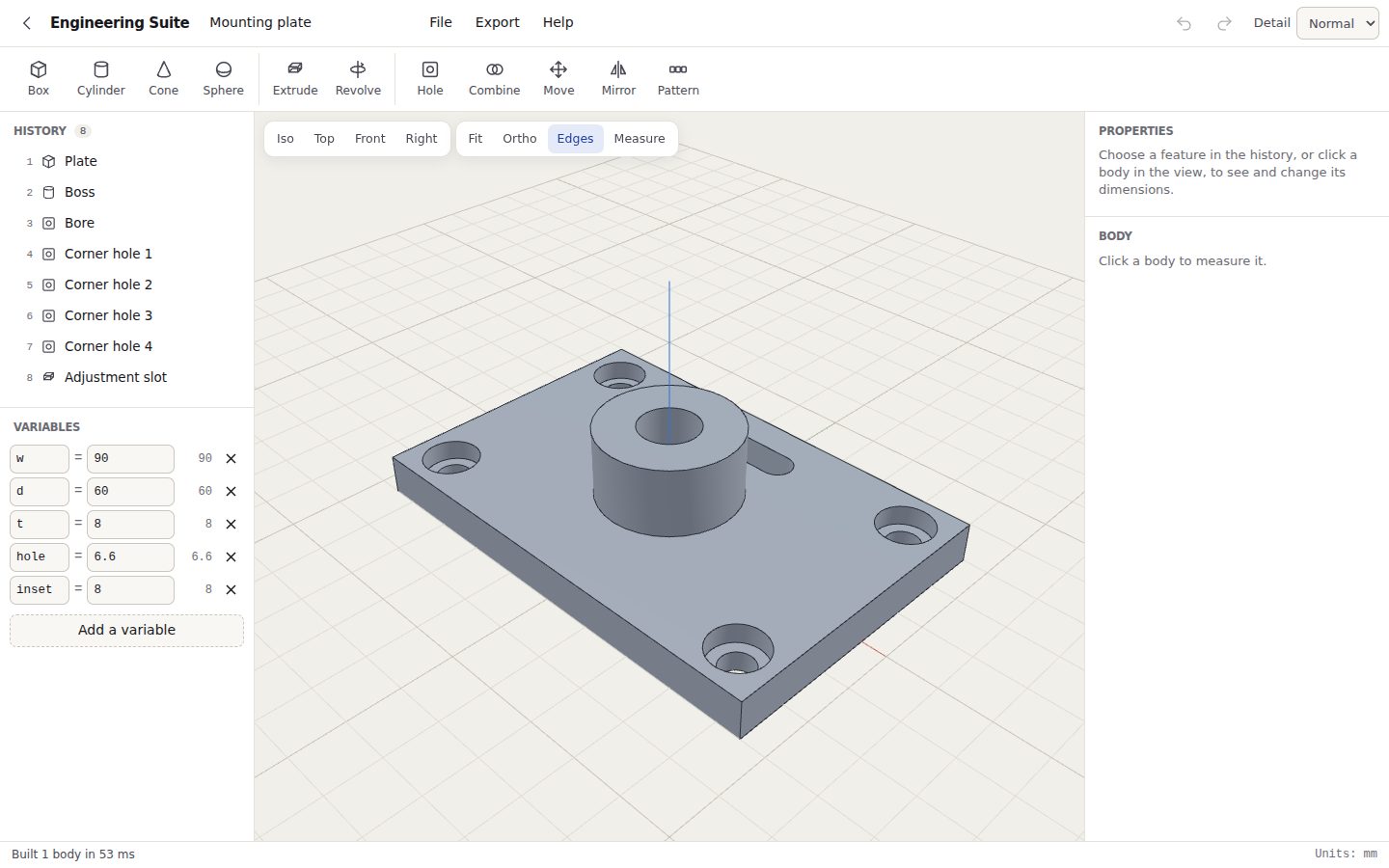The height and width of the screenshot is (868, 1389).
Task: Switch to Top view
Action: 324,139
